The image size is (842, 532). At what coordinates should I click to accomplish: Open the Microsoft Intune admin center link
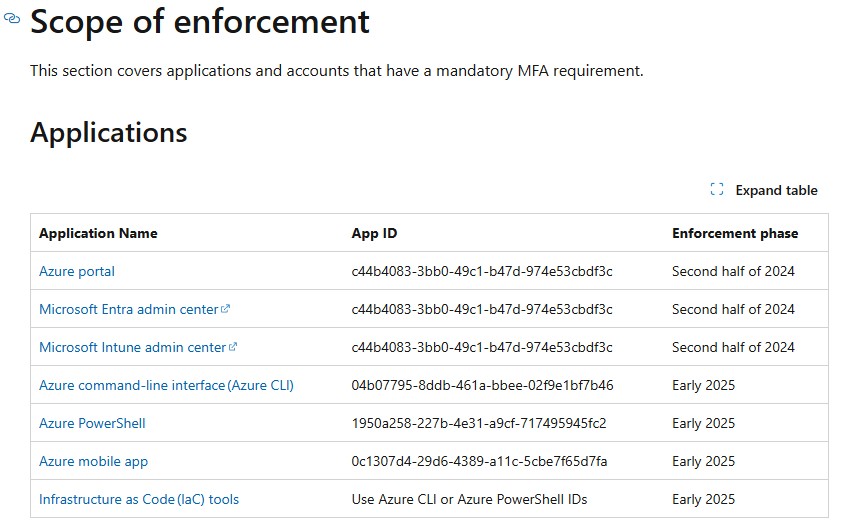tap(133, 347)
